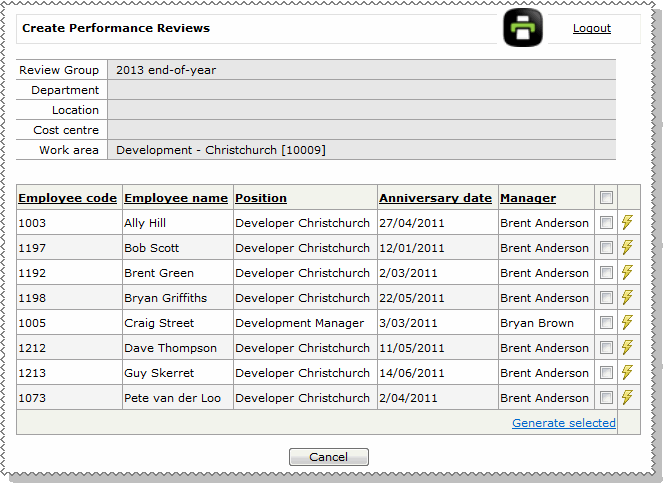This screenshot has height=492, width=672.
Task: Click employee code 1212
Action: tap(32, 348)
